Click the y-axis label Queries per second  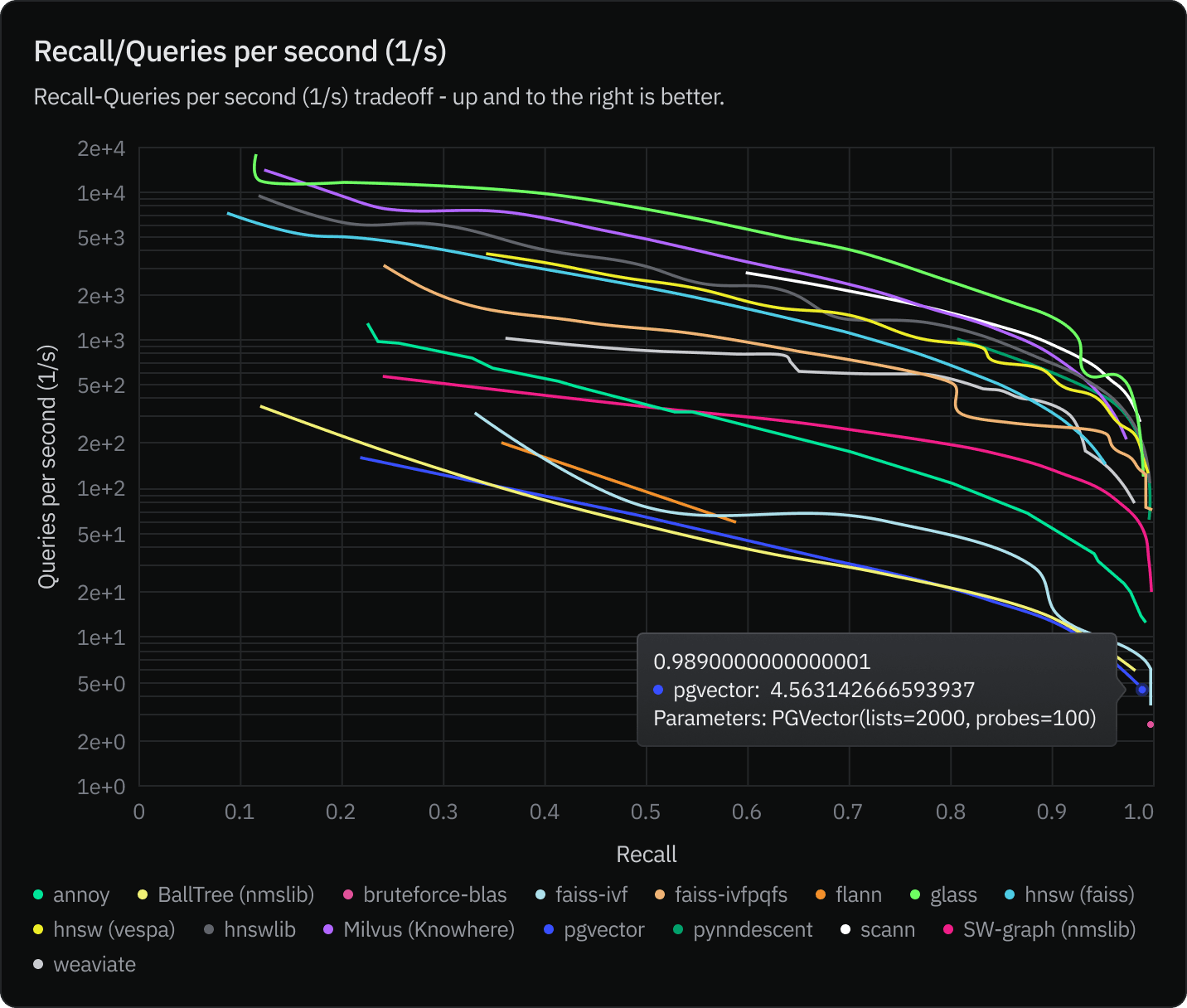[47, 467]
